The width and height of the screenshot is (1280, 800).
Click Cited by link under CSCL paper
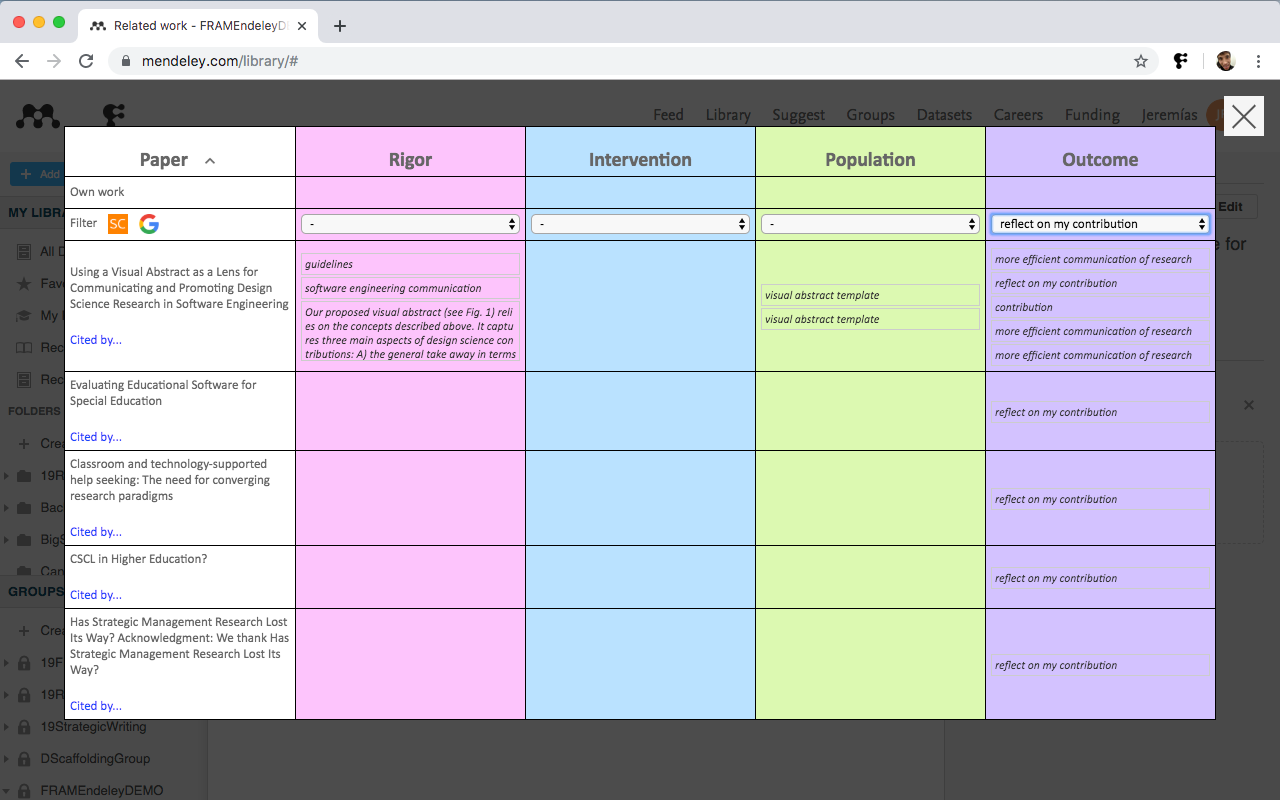(x=96, y=595)
